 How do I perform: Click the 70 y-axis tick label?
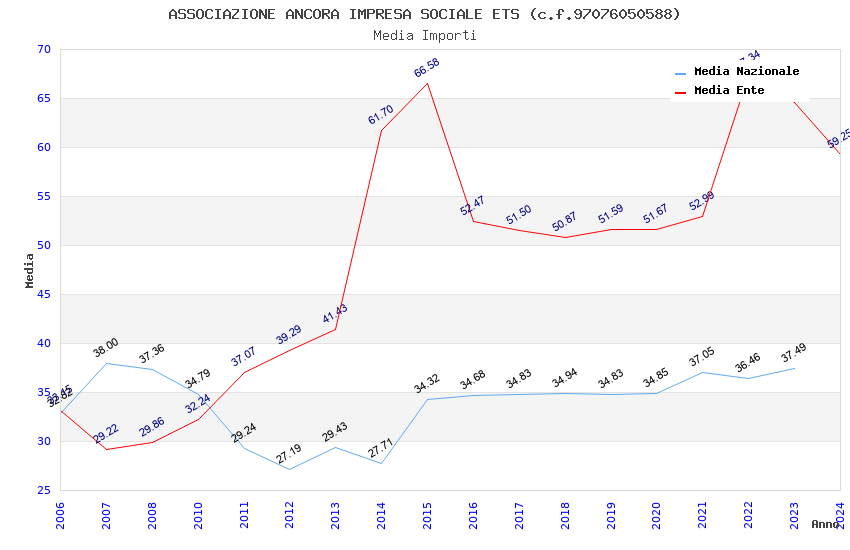[44, 49]
